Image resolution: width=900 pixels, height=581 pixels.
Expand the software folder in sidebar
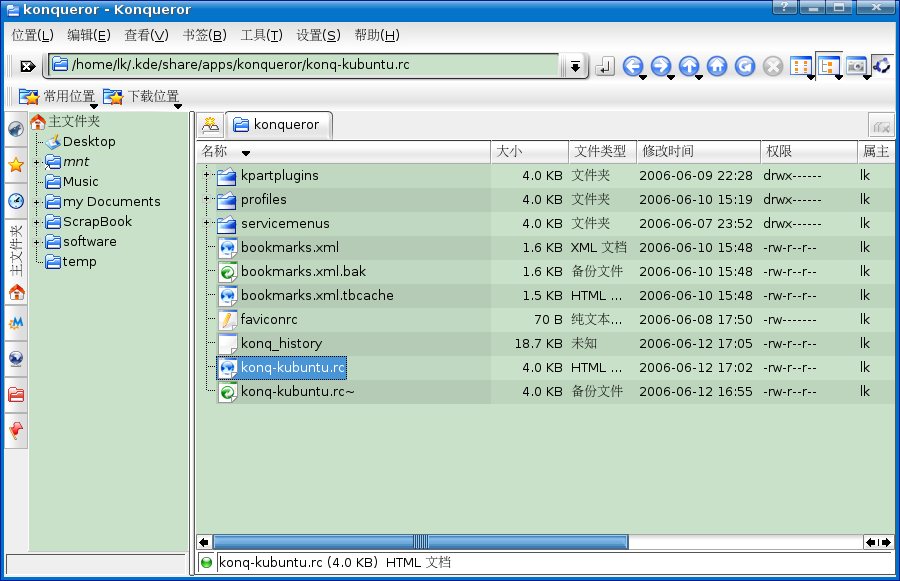pos(37,242)
